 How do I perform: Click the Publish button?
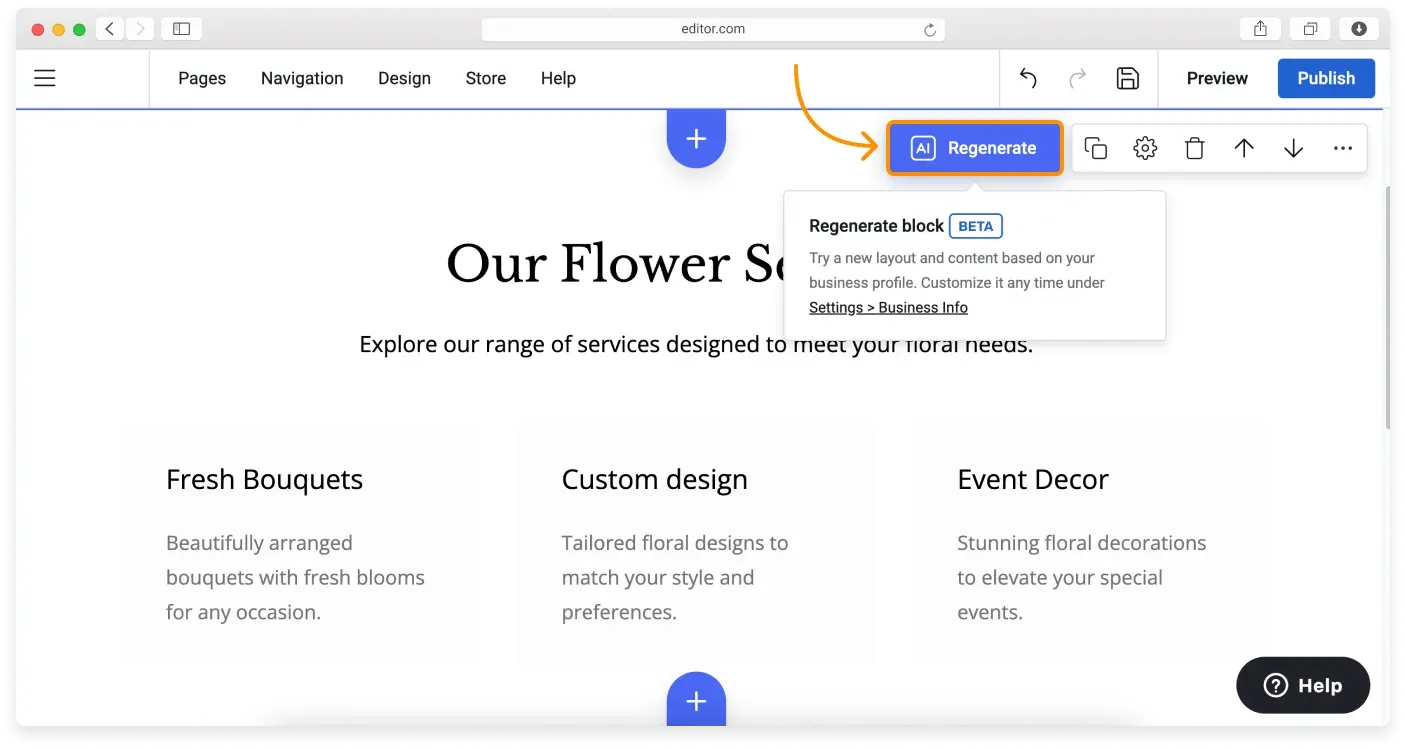(1326, 78)
